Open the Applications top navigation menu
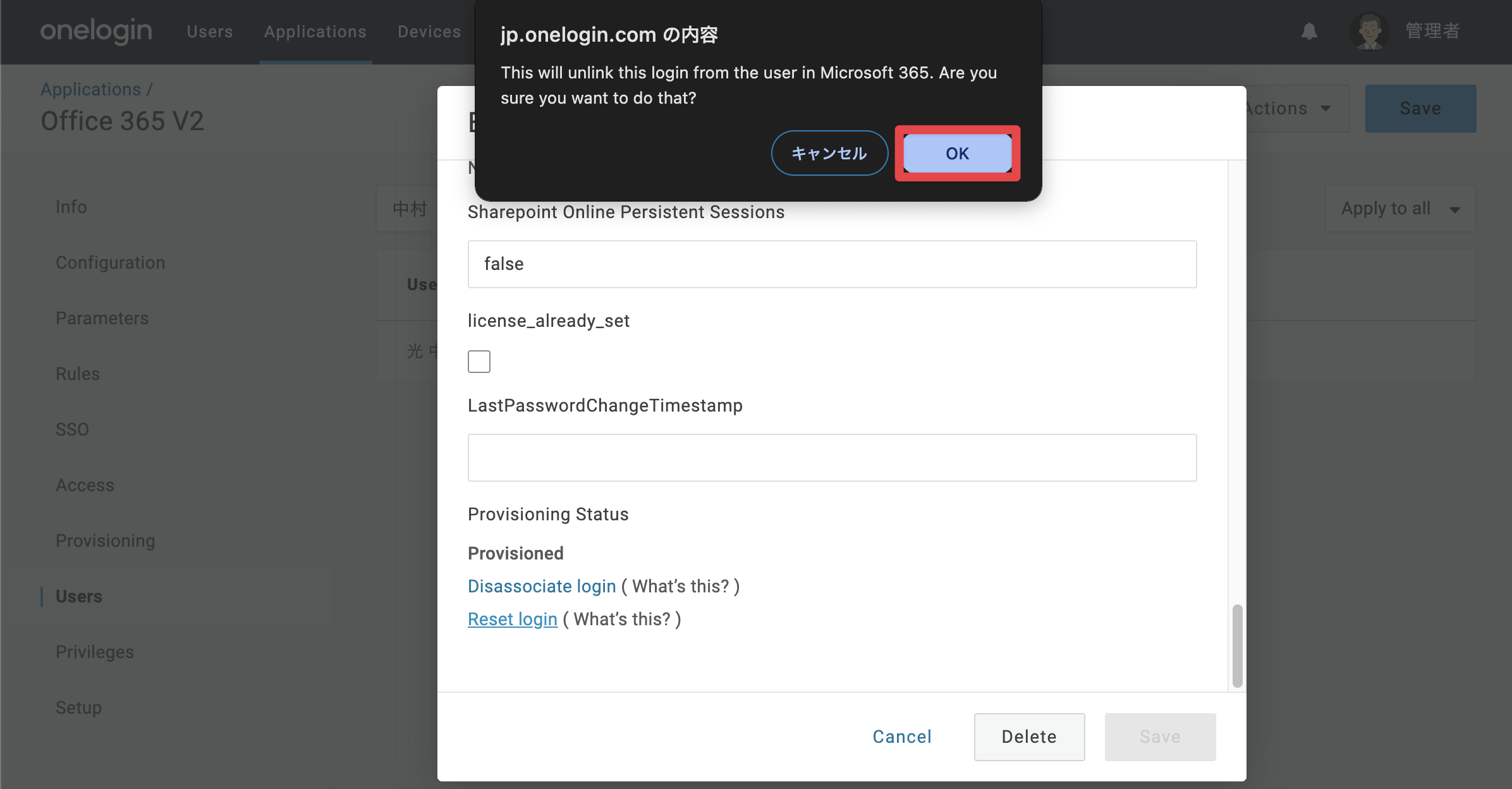The height and width of the screenshot is (789, 1512). click(x=315, y=32)
